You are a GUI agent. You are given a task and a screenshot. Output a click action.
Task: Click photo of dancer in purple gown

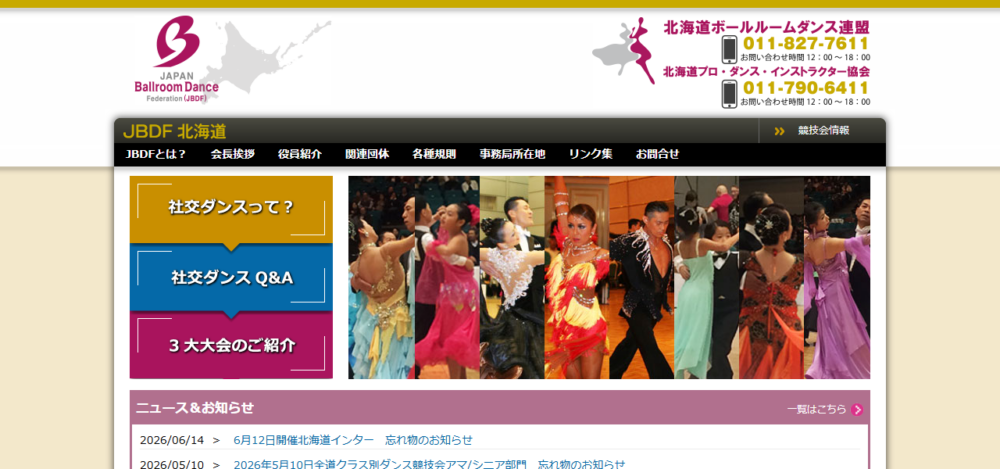[837, 278]
